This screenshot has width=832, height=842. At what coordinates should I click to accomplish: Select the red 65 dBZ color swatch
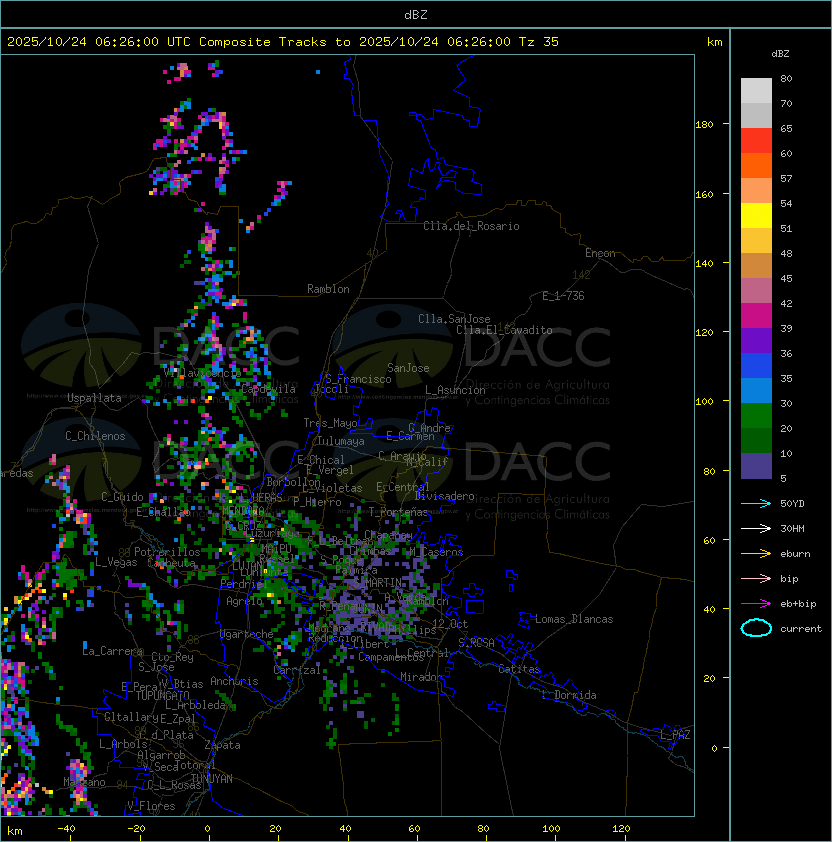click(x=756, y=140)
